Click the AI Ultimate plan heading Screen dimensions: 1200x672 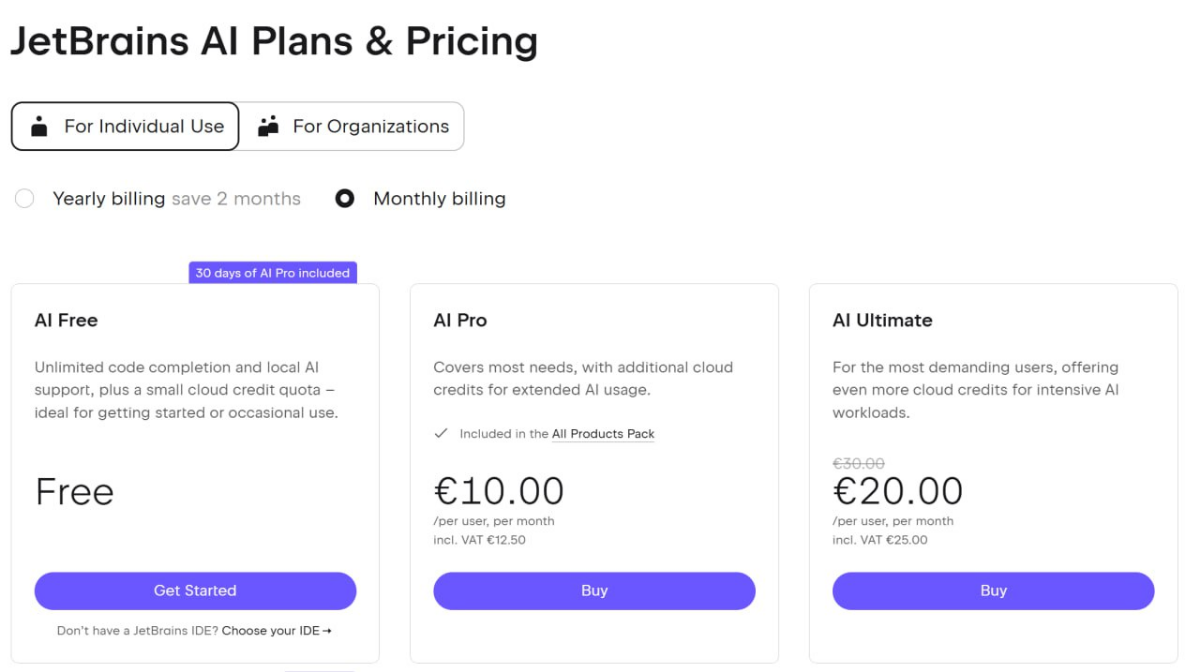882,320
